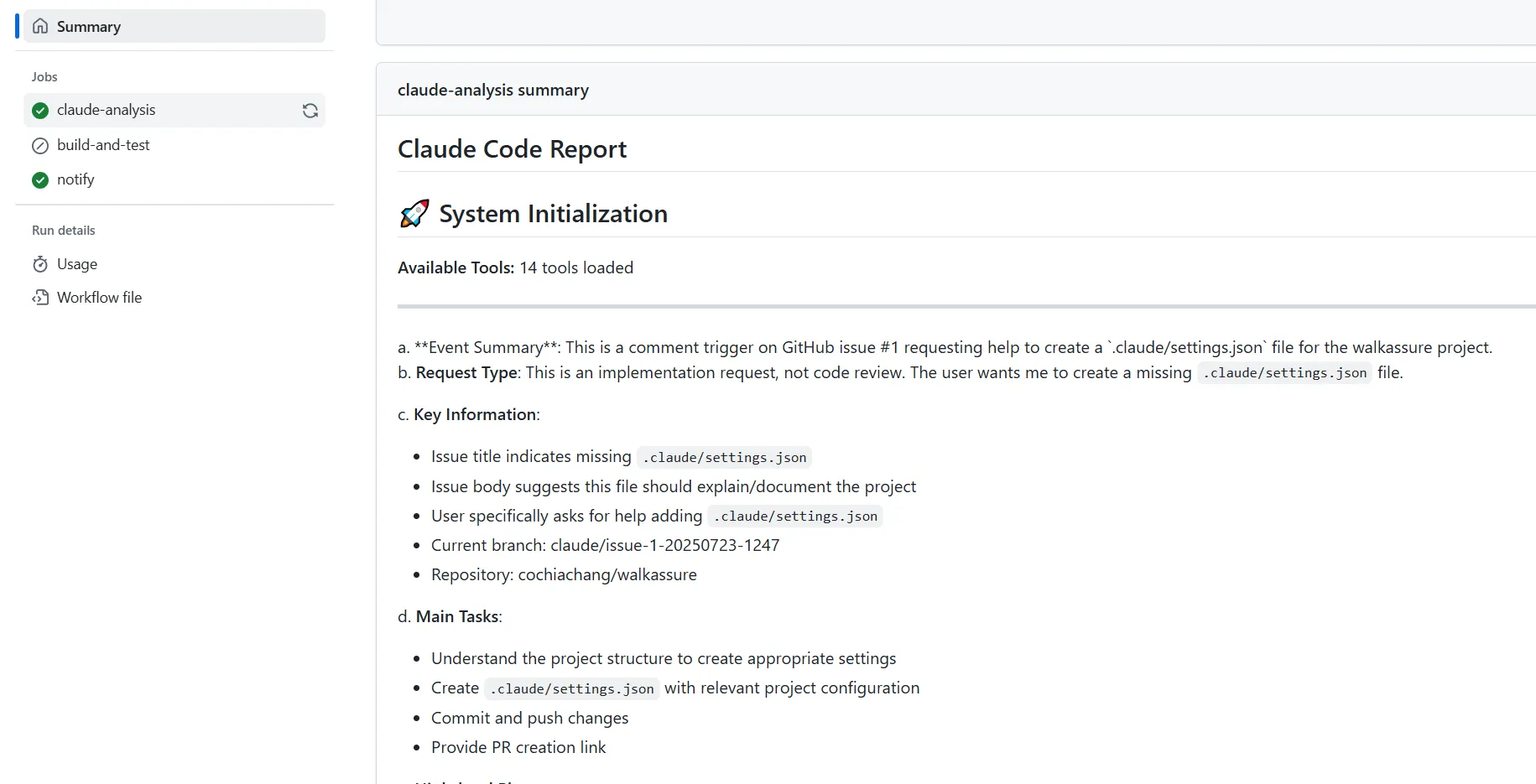The width and height of the screenshot is (1536, 784).
Task: Click the claude-analysis summary header
Action: tap(493, 90)
